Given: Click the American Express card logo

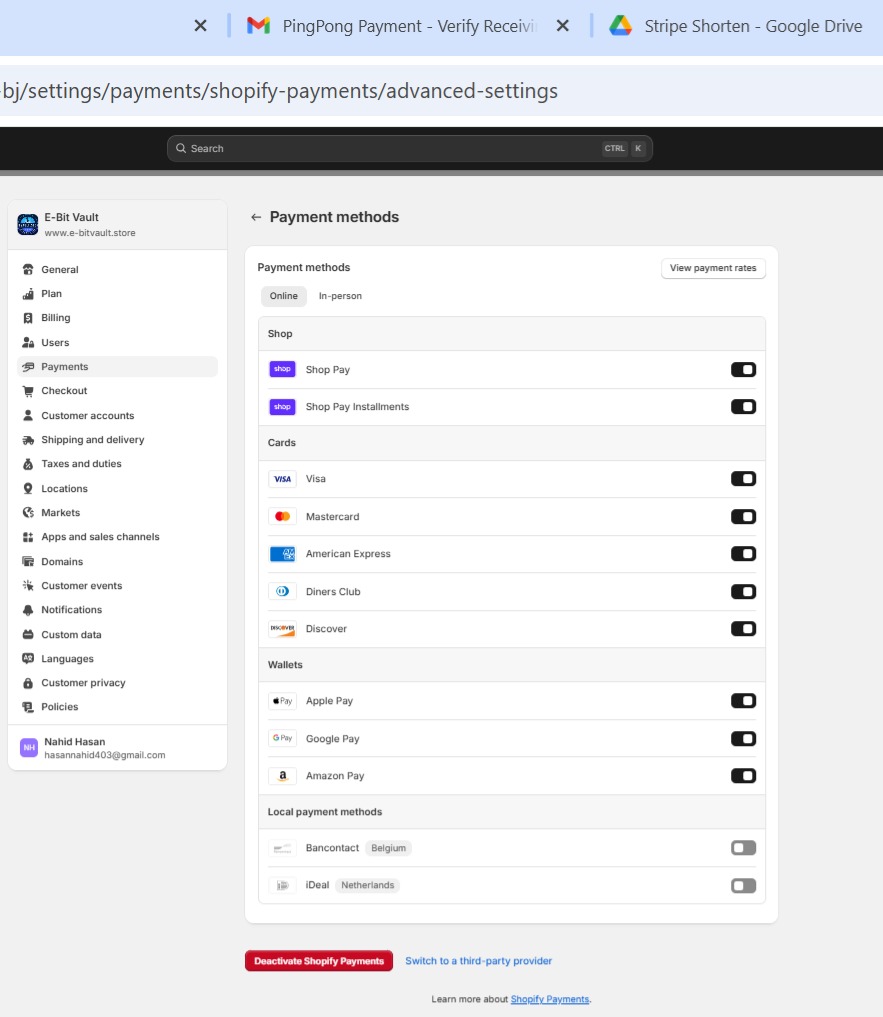Looking at the screenshot, I should click(282, 554).
